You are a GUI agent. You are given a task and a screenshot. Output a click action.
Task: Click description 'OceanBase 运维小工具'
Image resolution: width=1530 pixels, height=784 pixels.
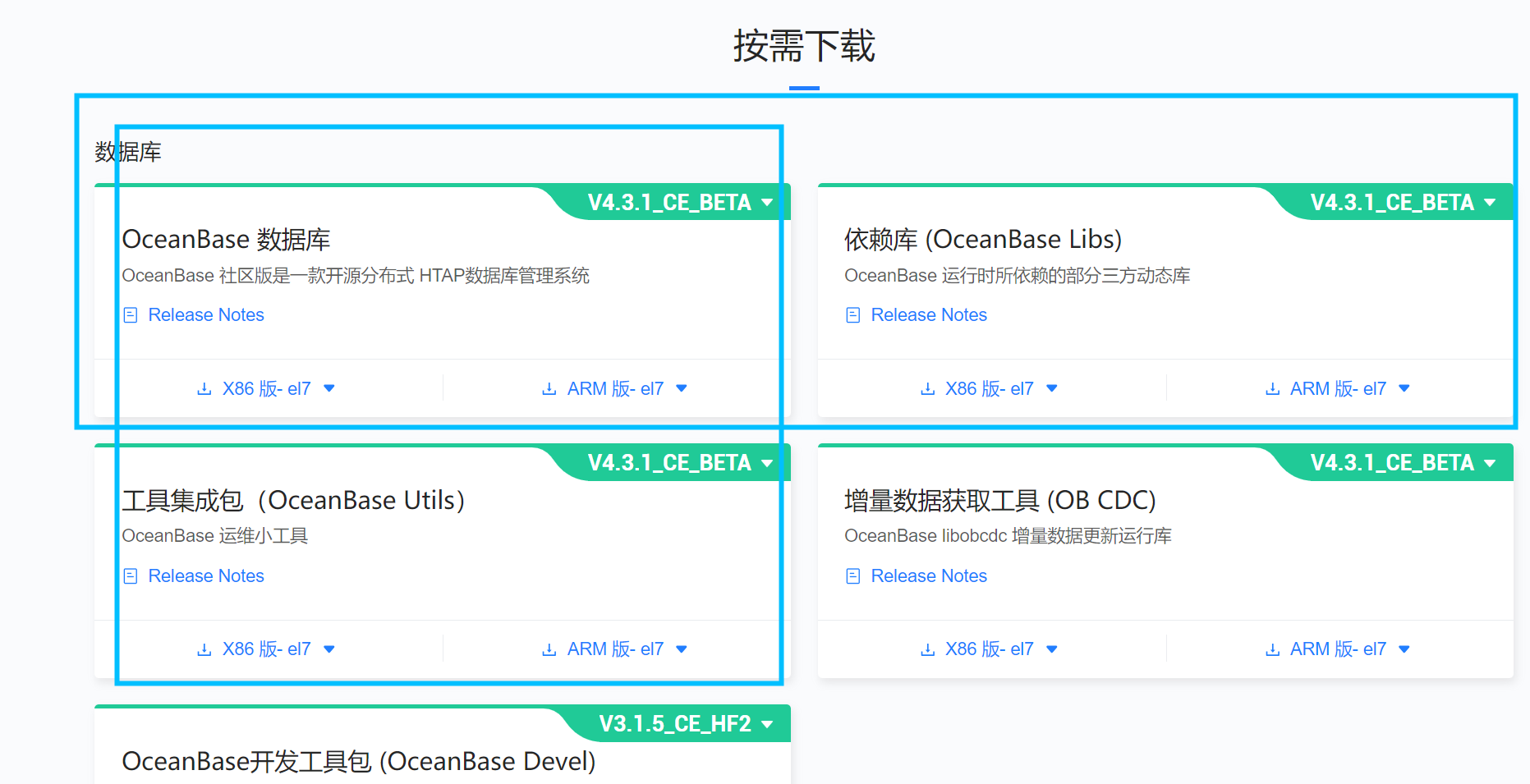pos(215,536)
